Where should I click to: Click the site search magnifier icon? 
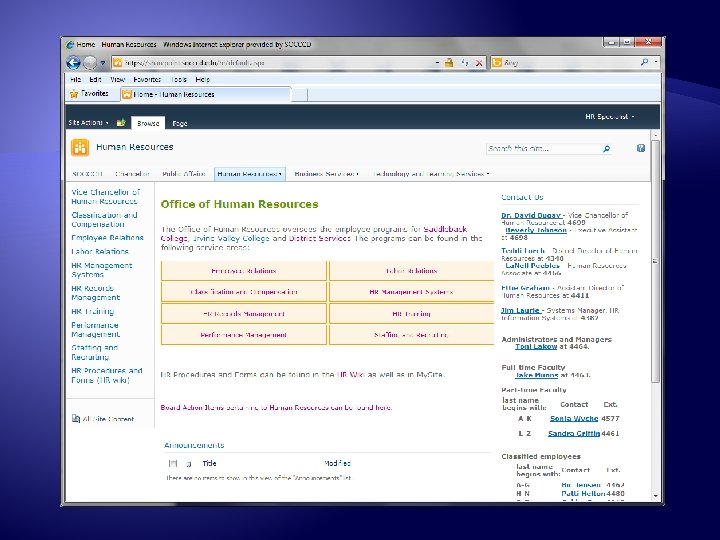pyautogui.click(x=607, y=149)
